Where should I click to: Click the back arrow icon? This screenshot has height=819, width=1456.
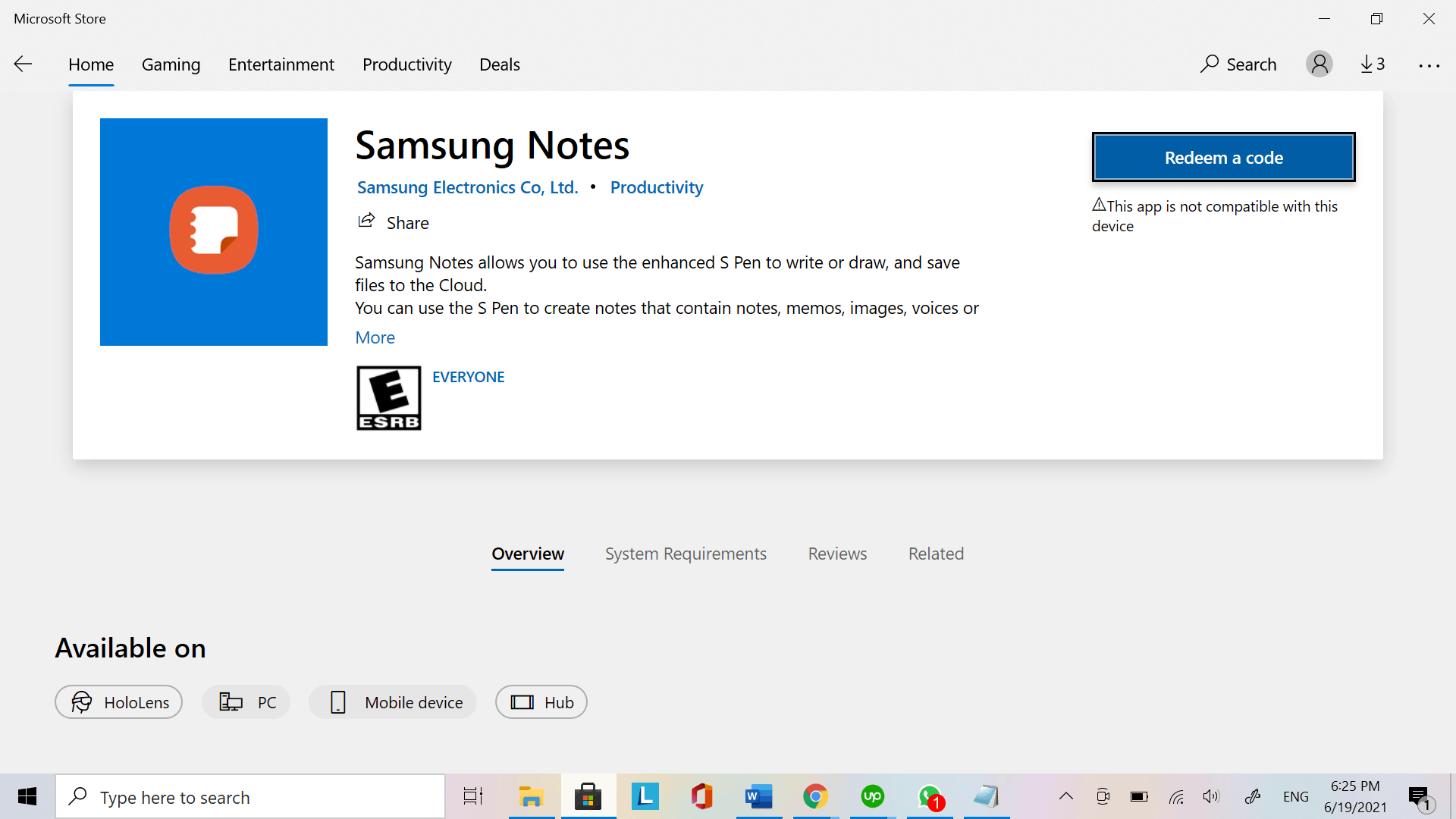pyautogui.click(x=24, y=64)
